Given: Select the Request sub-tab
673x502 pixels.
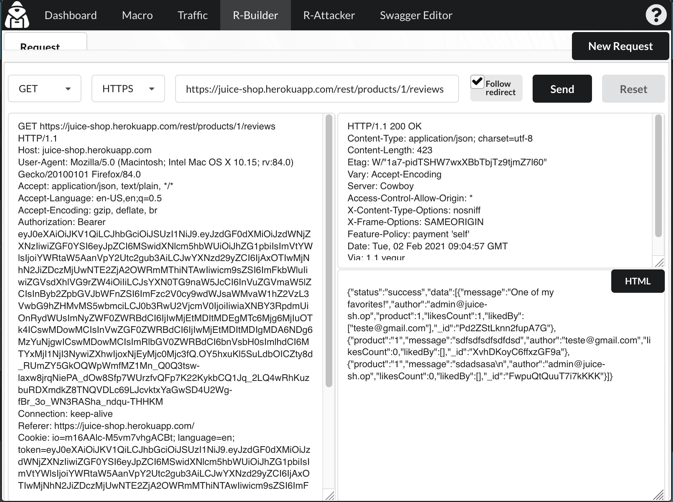Looking at the screenshot, I should pyautogui.click(x=40, y=46).
